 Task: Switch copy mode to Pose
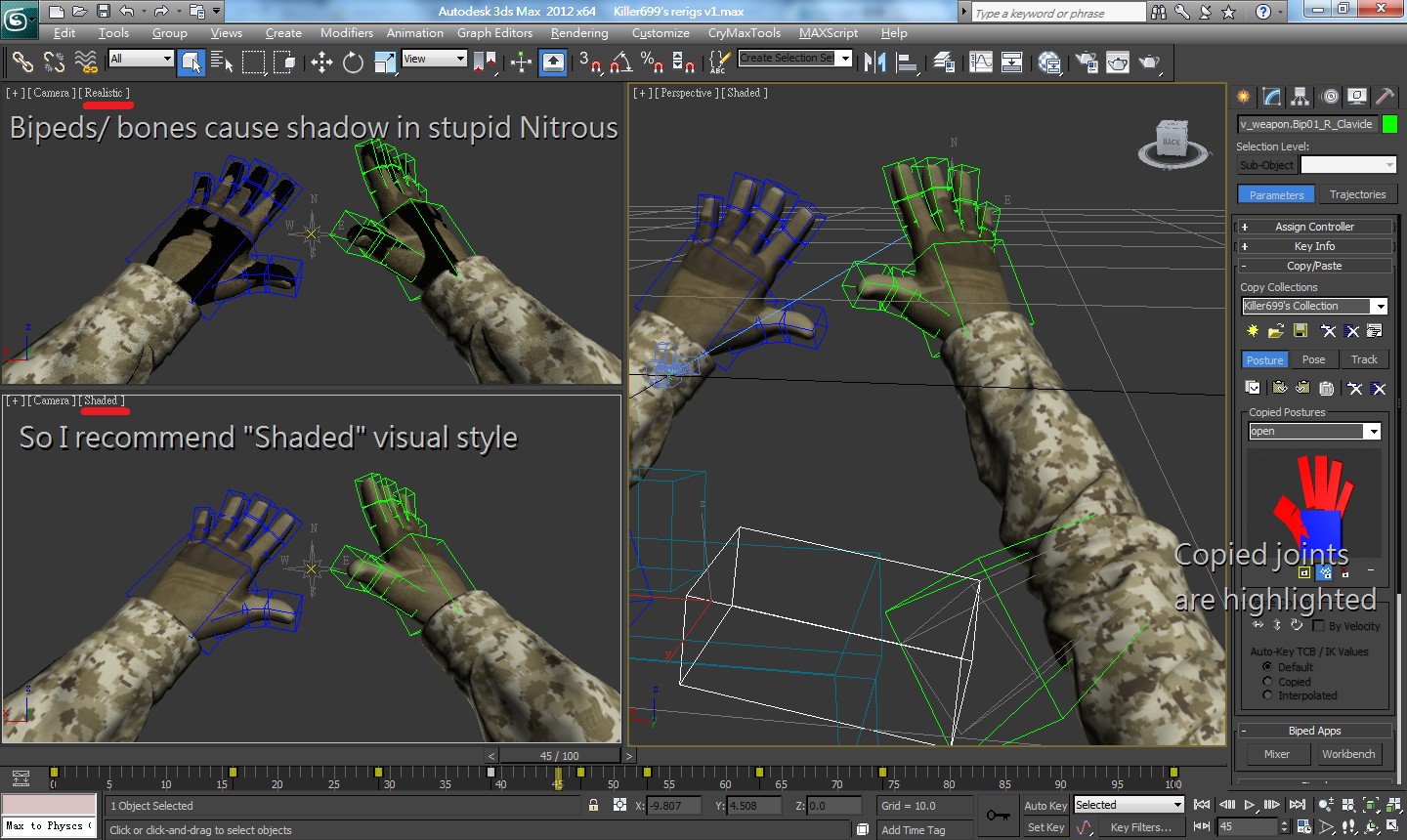click(1314, 359)
